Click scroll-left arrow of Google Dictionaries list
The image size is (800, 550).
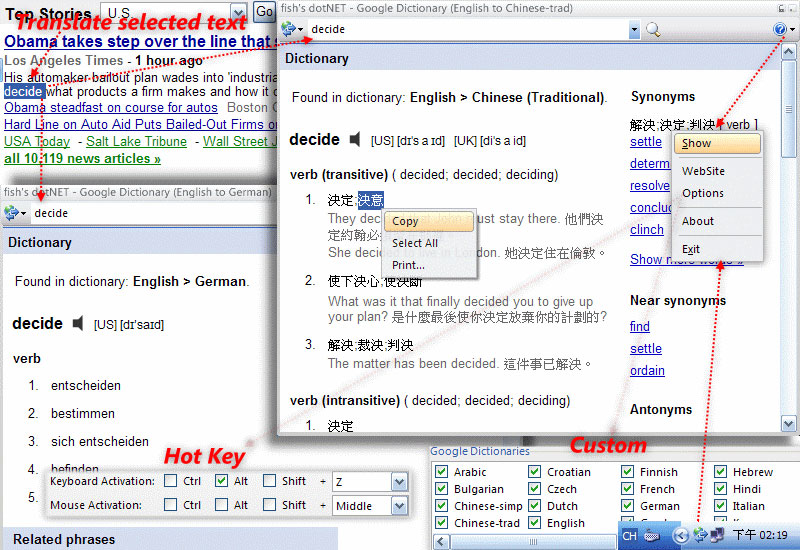(x=442, y=542)
